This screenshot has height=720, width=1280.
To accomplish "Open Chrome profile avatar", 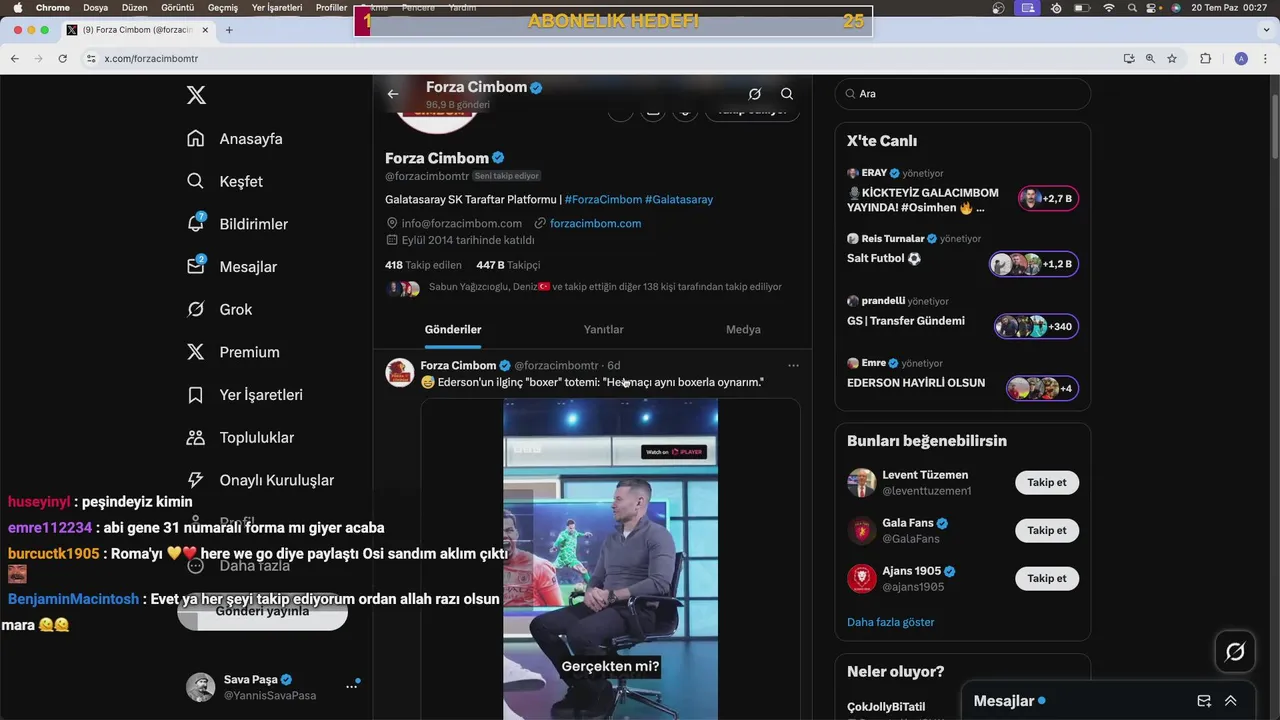I will [1241, 59].
